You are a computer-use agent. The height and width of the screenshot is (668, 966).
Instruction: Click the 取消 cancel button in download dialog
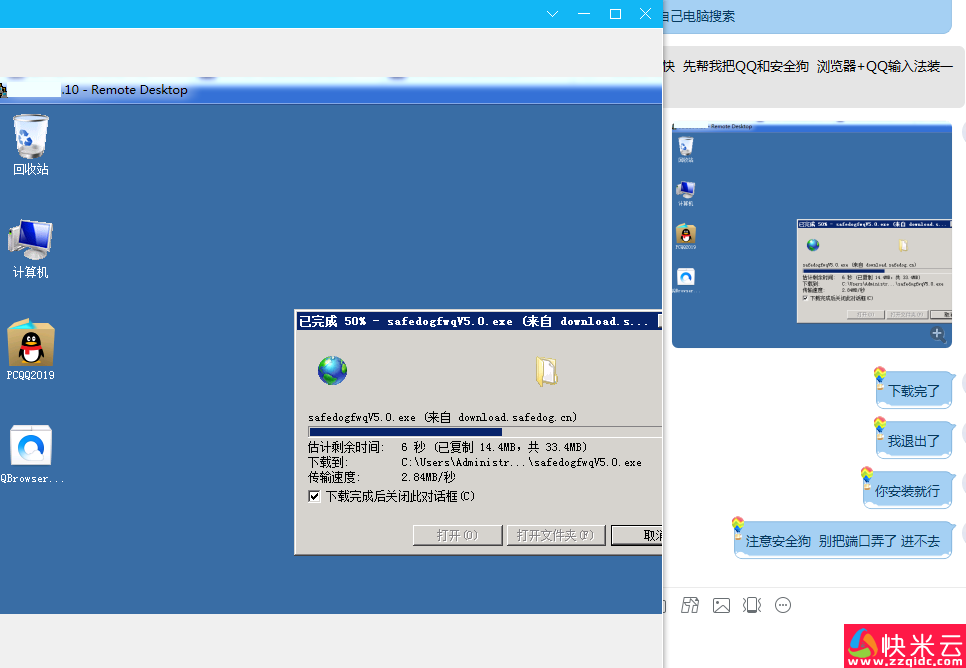(x=637, y=535)
